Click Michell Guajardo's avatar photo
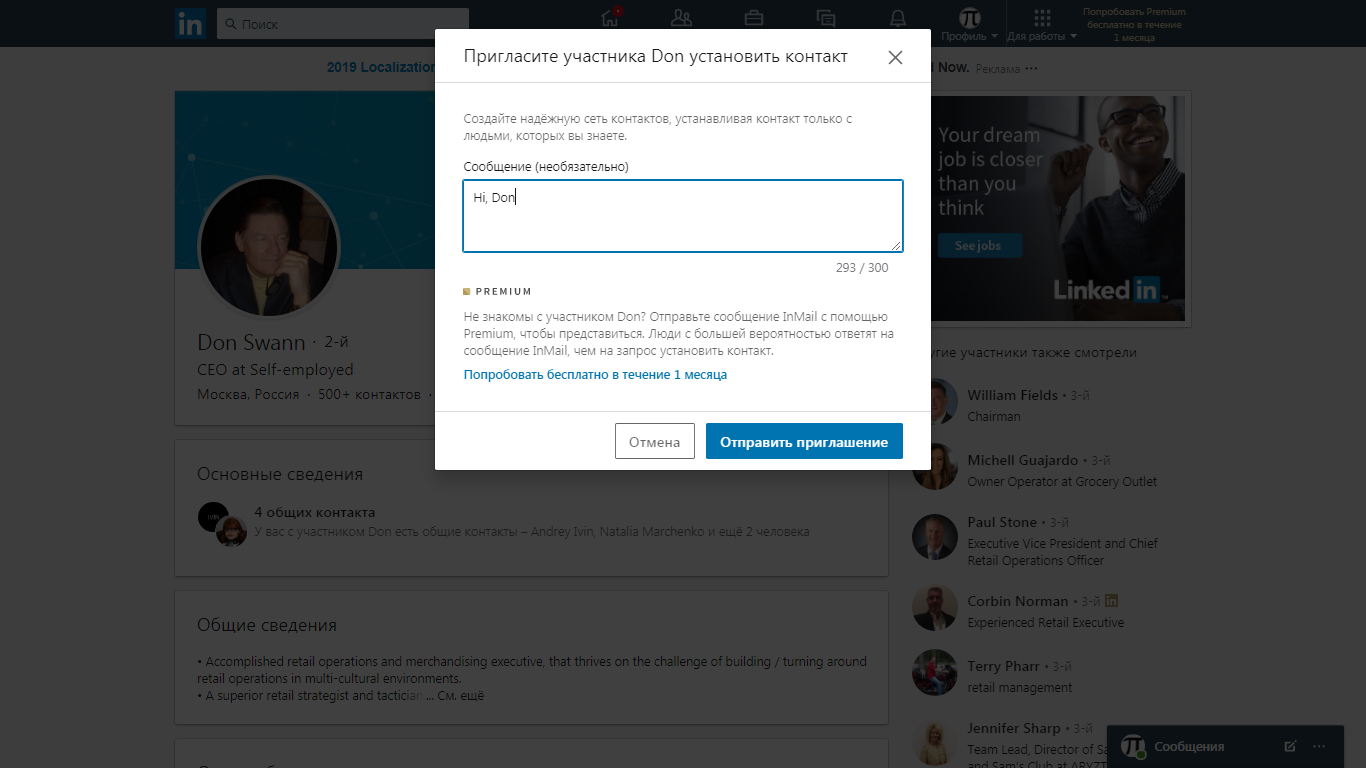This screenshot has width=1366, height=768. (935, 466)
